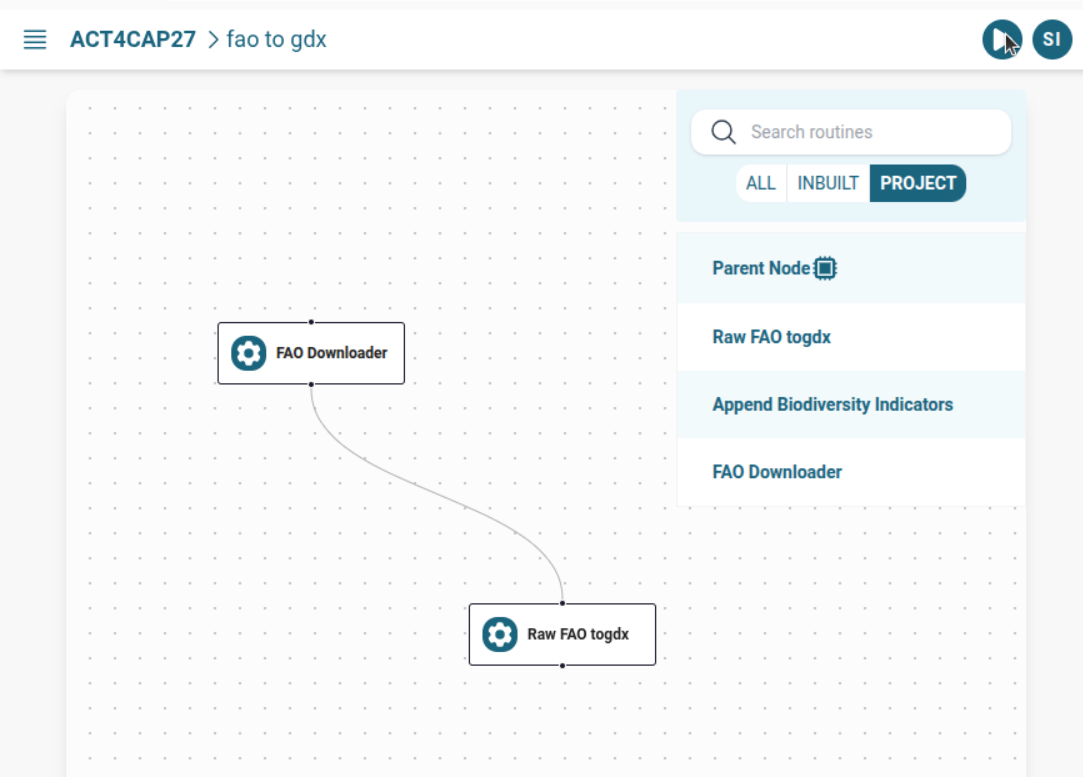Select Append Biodiversity Indicators routine
Viewport: 1083px width, 777px height.
tap(851, 405)
